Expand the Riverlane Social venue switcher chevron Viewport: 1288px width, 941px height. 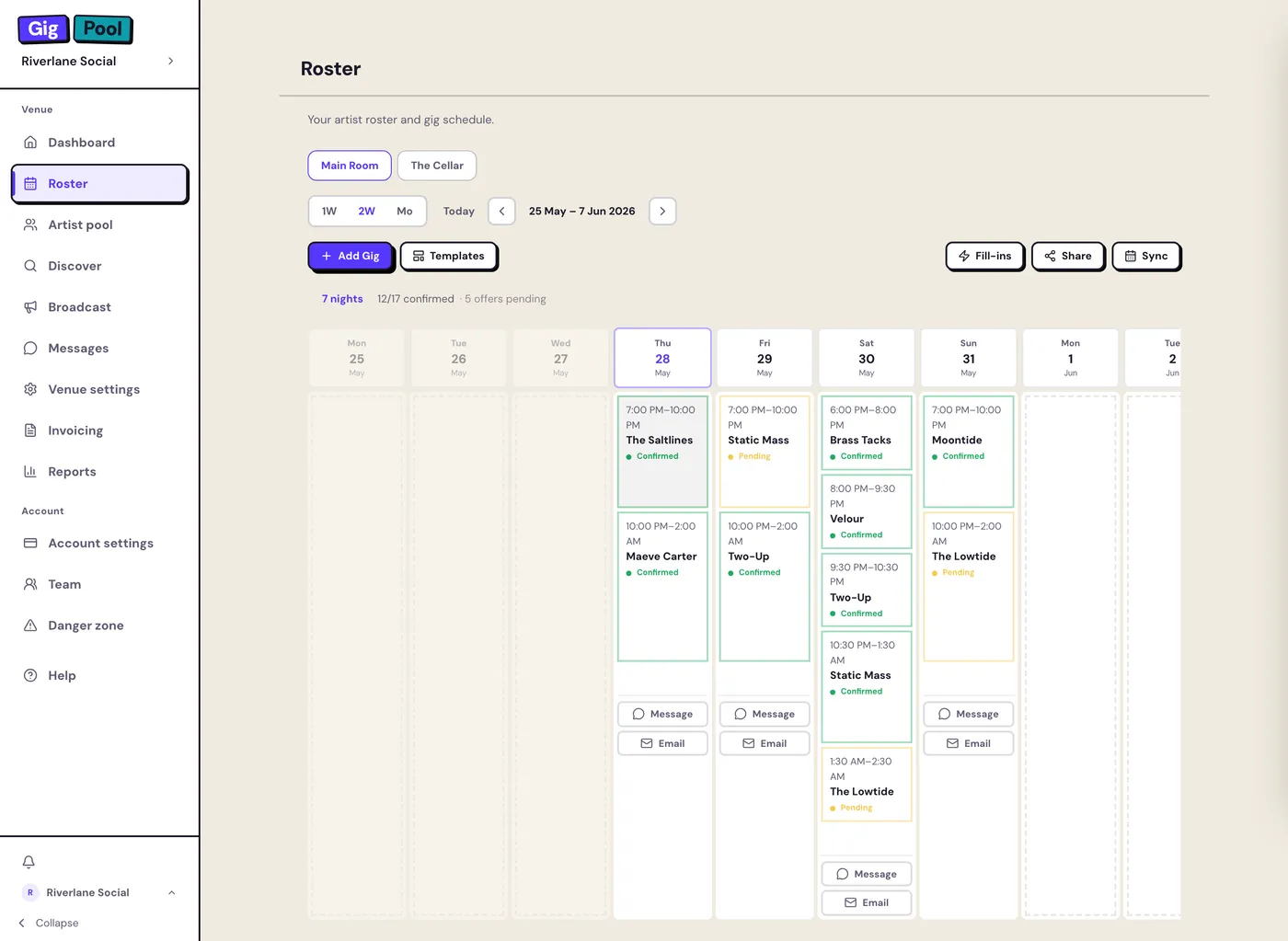pyautogui.click(x=170, y=61)
